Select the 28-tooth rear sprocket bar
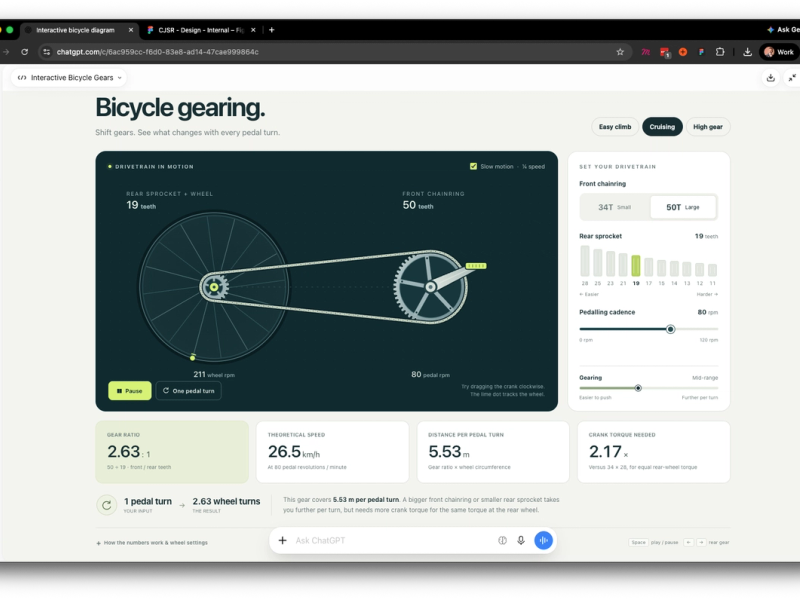Image resolution: width=800 pixels, height=600 pixels. coord(585,261)
